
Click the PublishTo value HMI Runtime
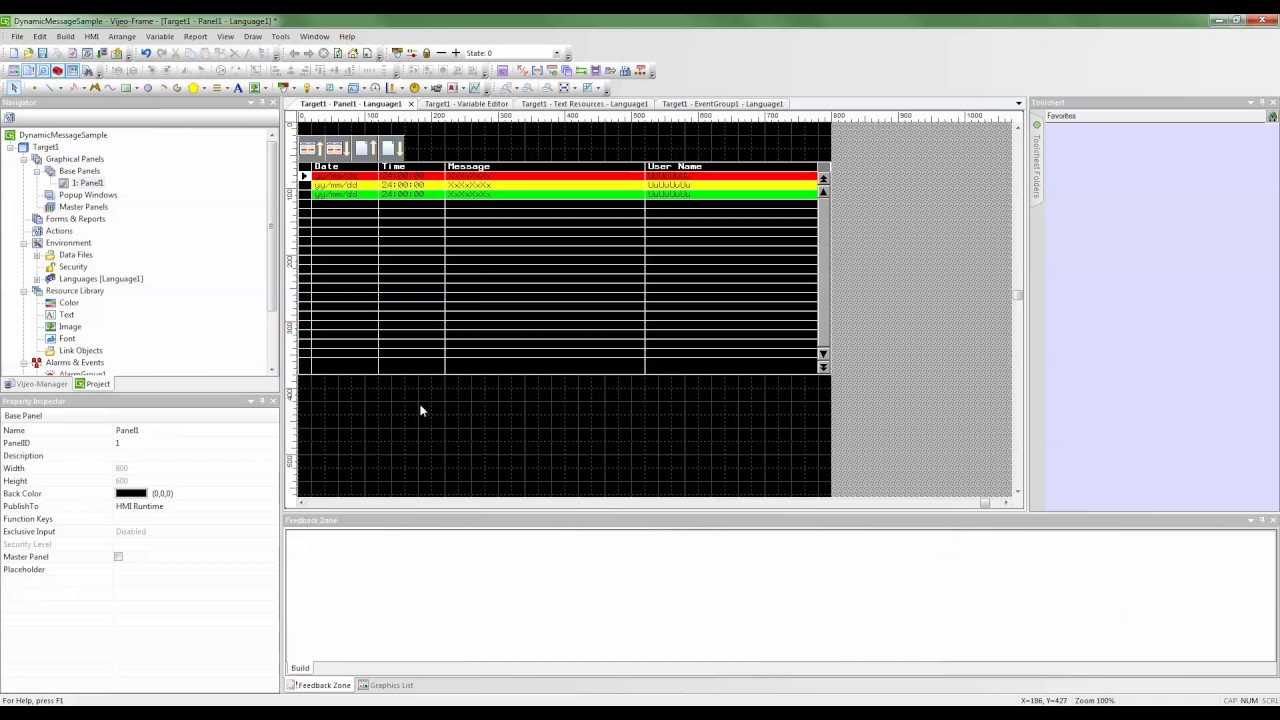pos(196,506)
